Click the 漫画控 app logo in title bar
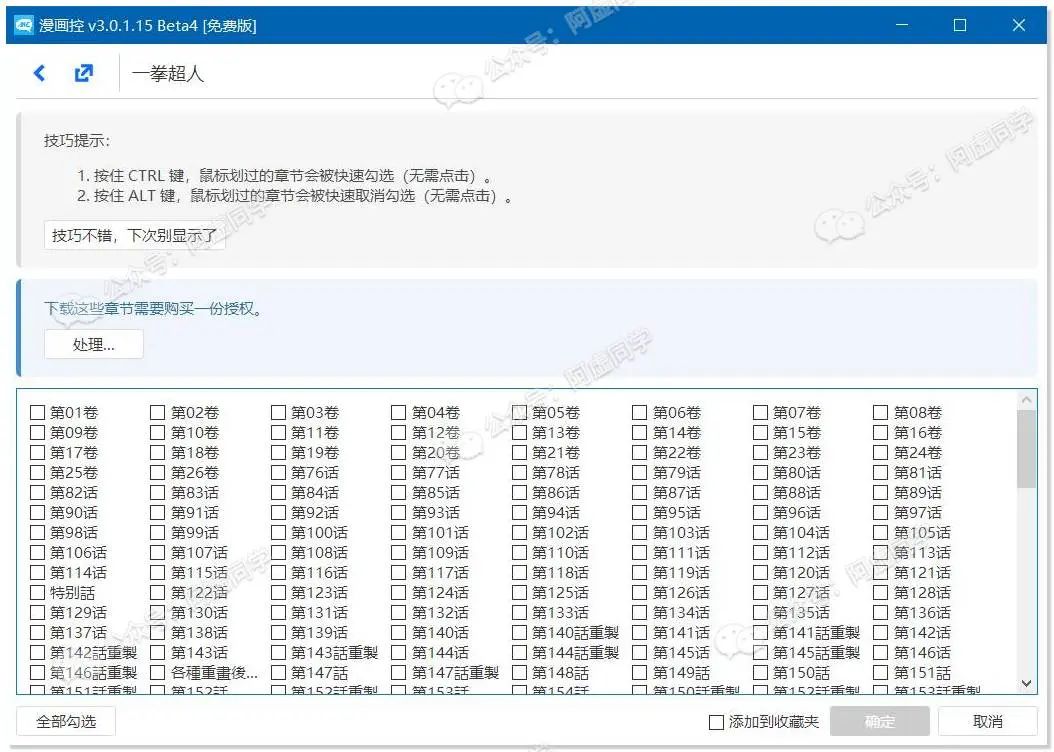Screen dimensions: 1054x752 pos(24,26)
